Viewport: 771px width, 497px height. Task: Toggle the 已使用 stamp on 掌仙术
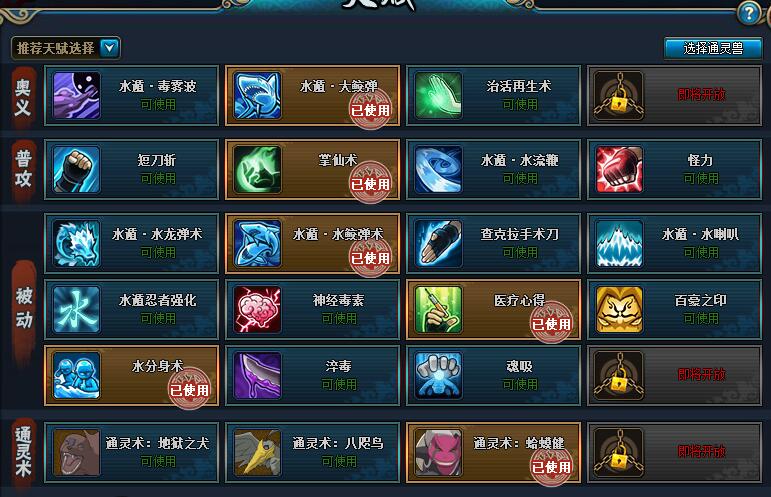coord(370,183)
